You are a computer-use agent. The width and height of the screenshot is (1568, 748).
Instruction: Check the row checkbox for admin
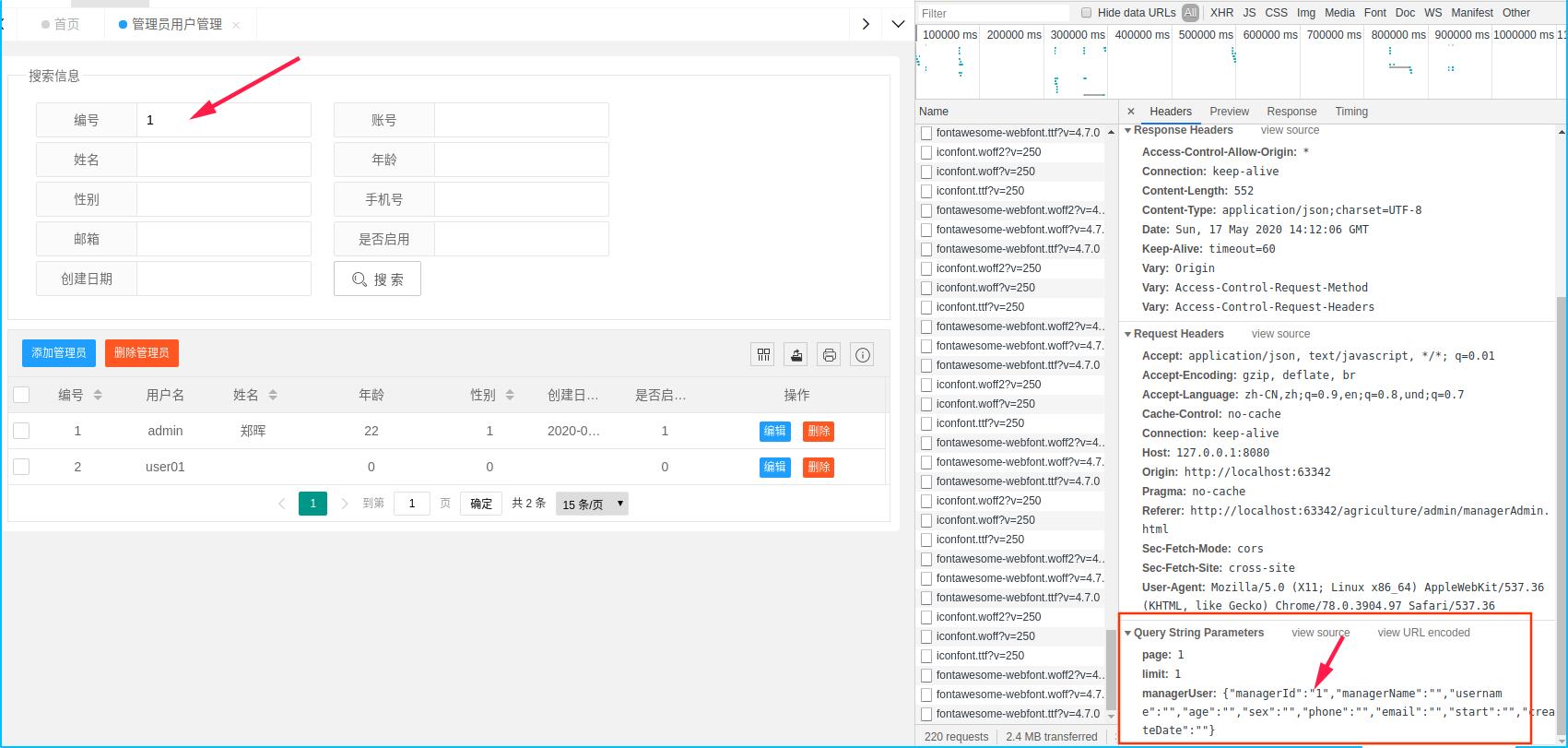point(21,431)
